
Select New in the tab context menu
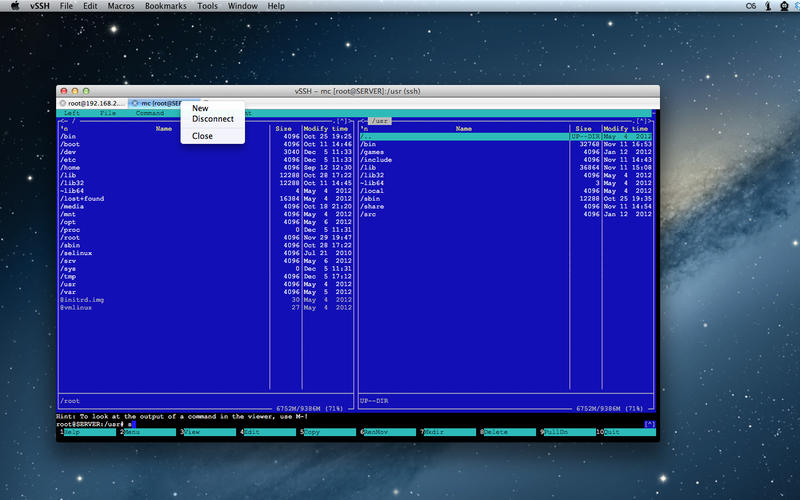[200, 108]
